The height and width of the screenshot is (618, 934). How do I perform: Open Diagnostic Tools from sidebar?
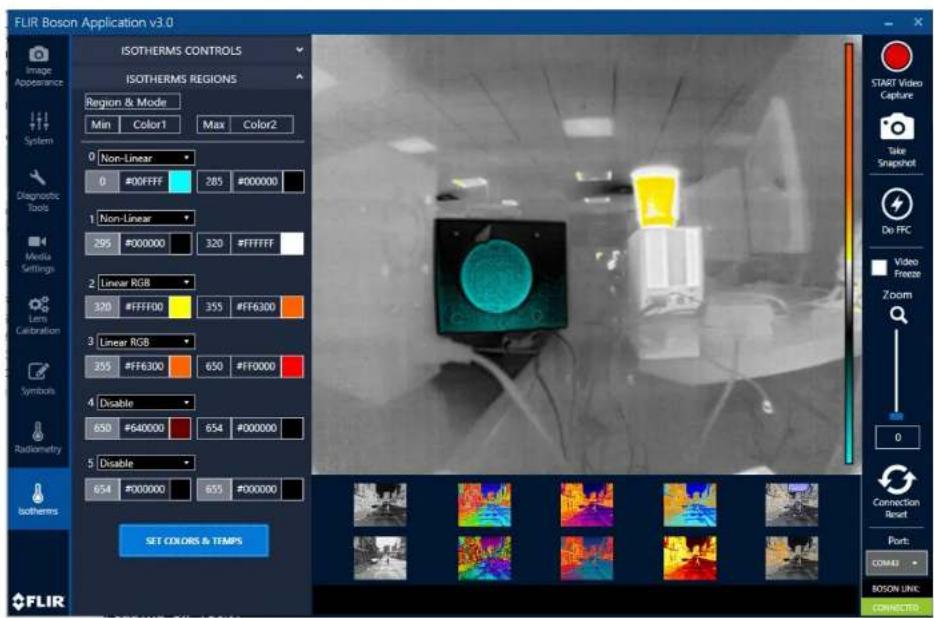pyautogui.click(x=38, y=190)
